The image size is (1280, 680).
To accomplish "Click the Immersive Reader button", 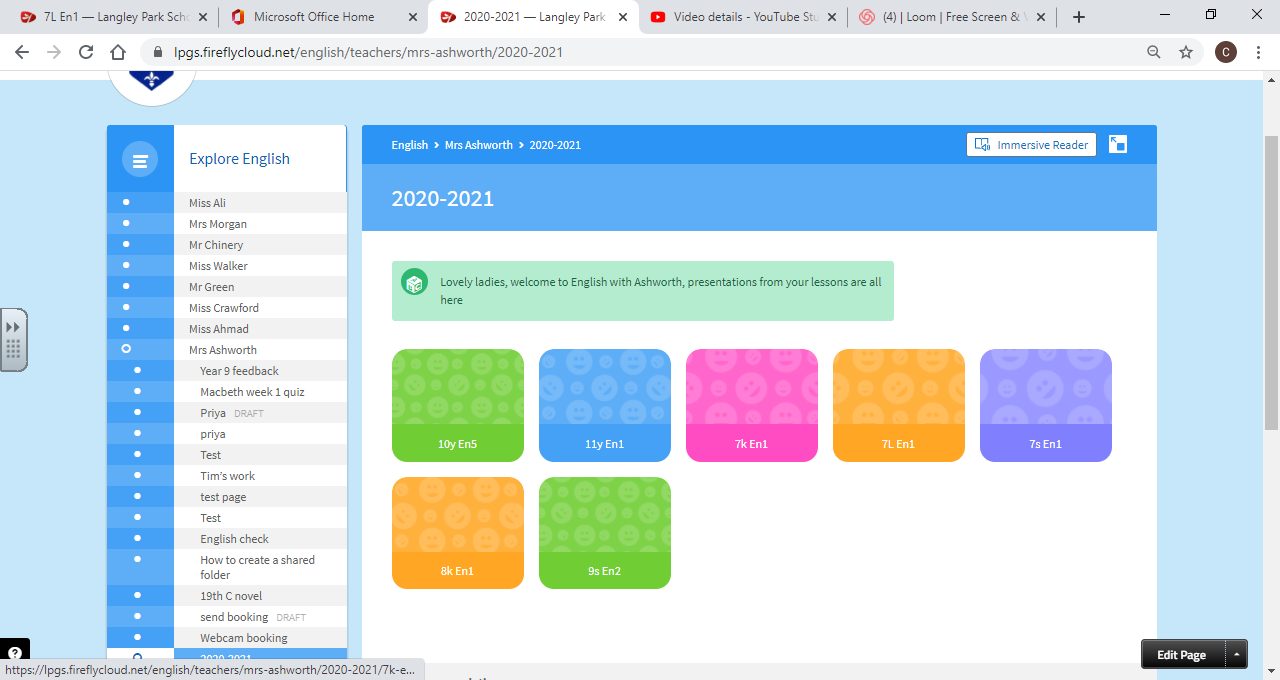I will coord(1031,145).
